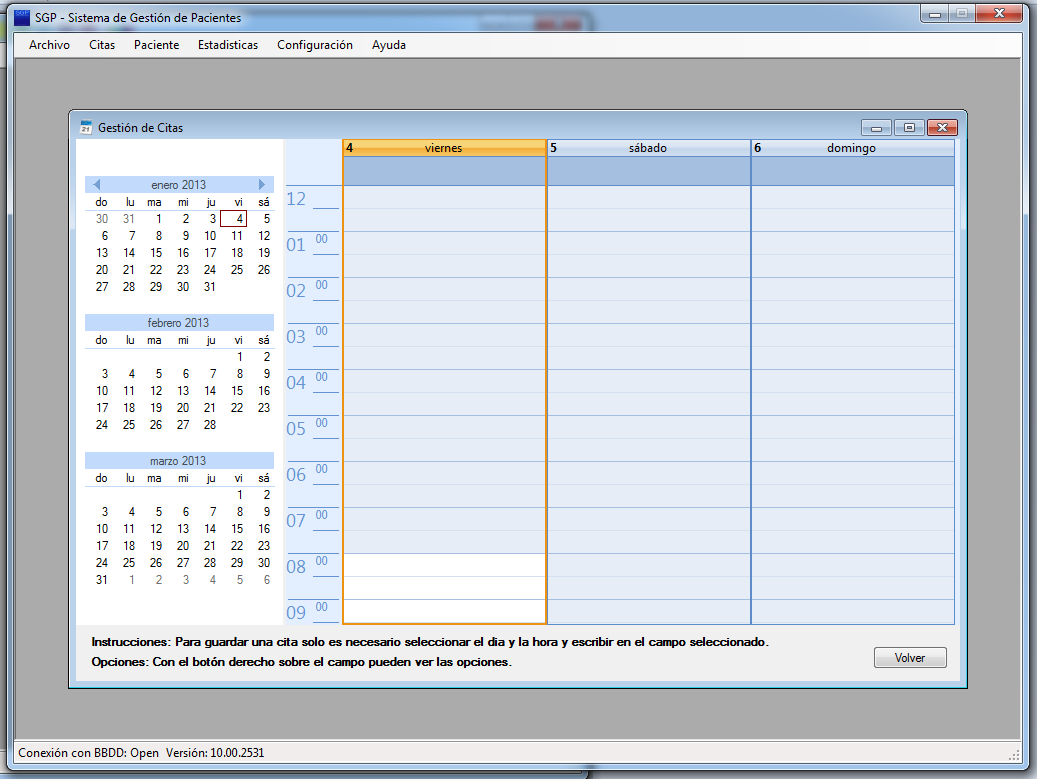Click the marzo 2013 month title
The width and height of the screenshot is (1037, 779).
click(x=179, y=461)
